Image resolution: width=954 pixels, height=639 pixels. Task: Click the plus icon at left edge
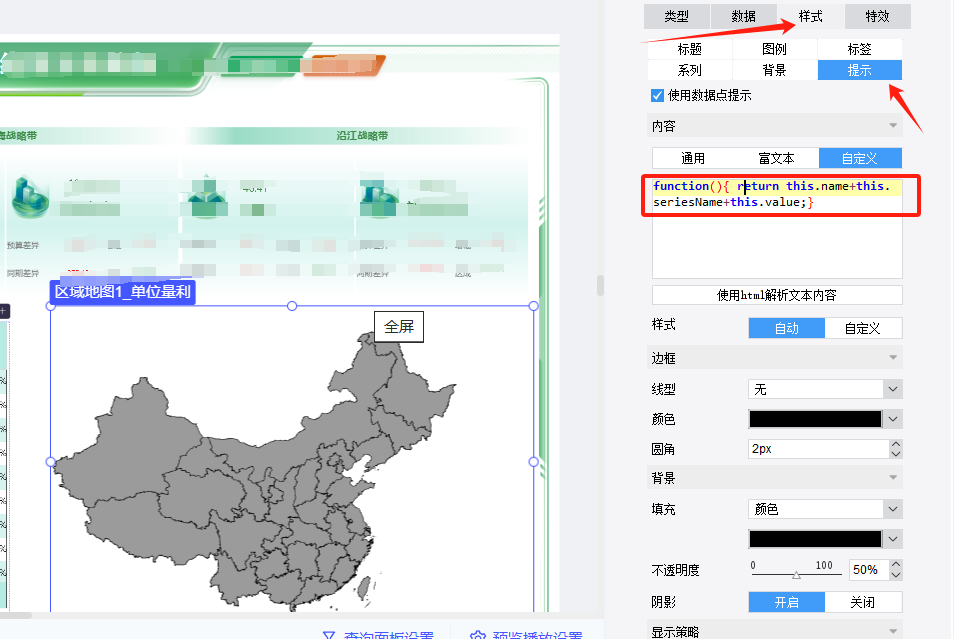tap(3, 311)
